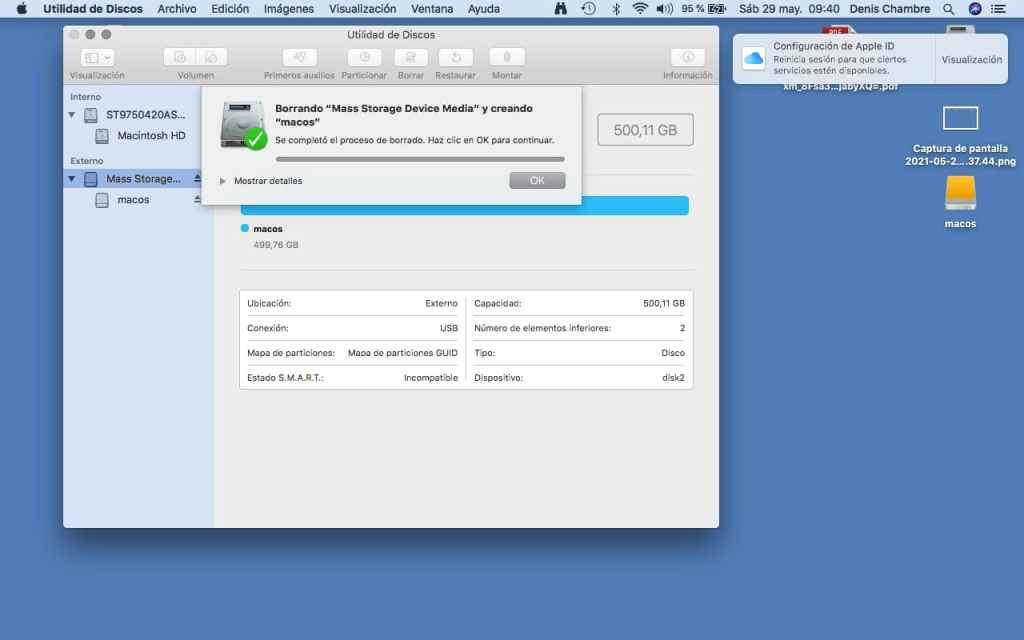Open the Archivo menu

[177, 9]
